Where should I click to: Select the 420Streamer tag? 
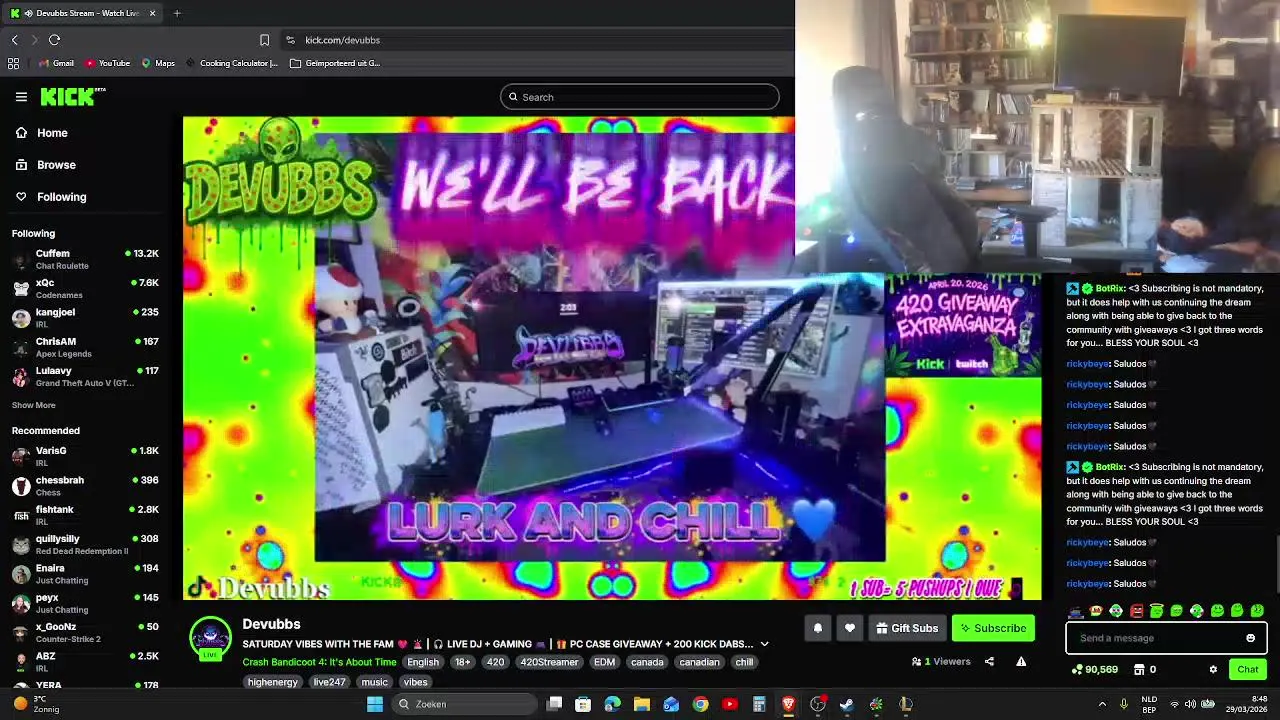pos(549,662)
